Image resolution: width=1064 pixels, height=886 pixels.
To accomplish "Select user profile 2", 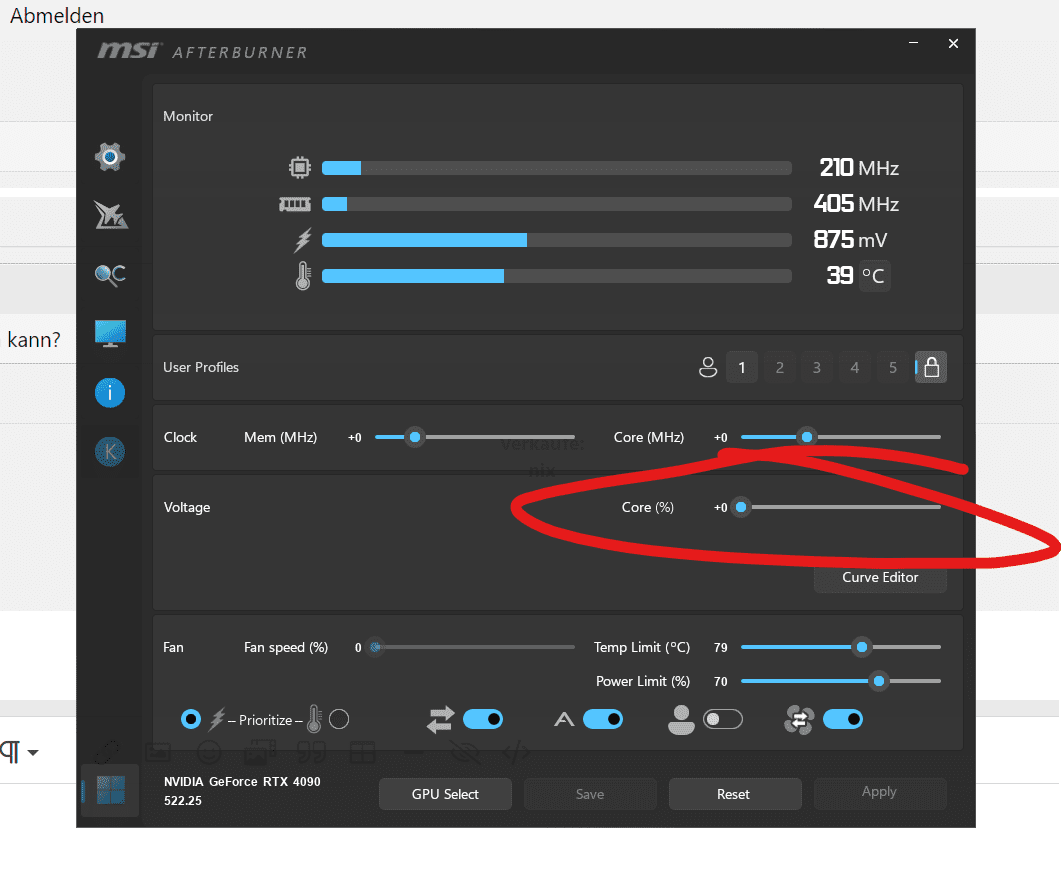I will (780, 367).
